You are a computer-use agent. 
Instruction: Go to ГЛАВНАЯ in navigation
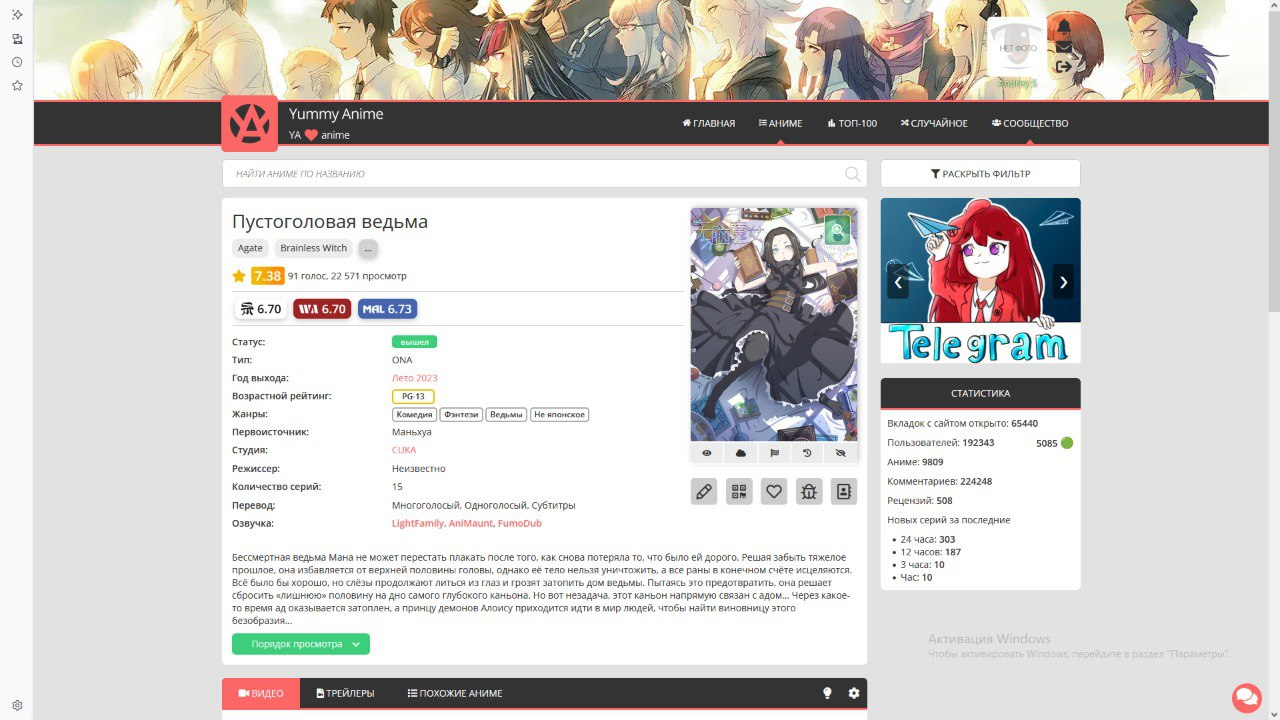709,123
